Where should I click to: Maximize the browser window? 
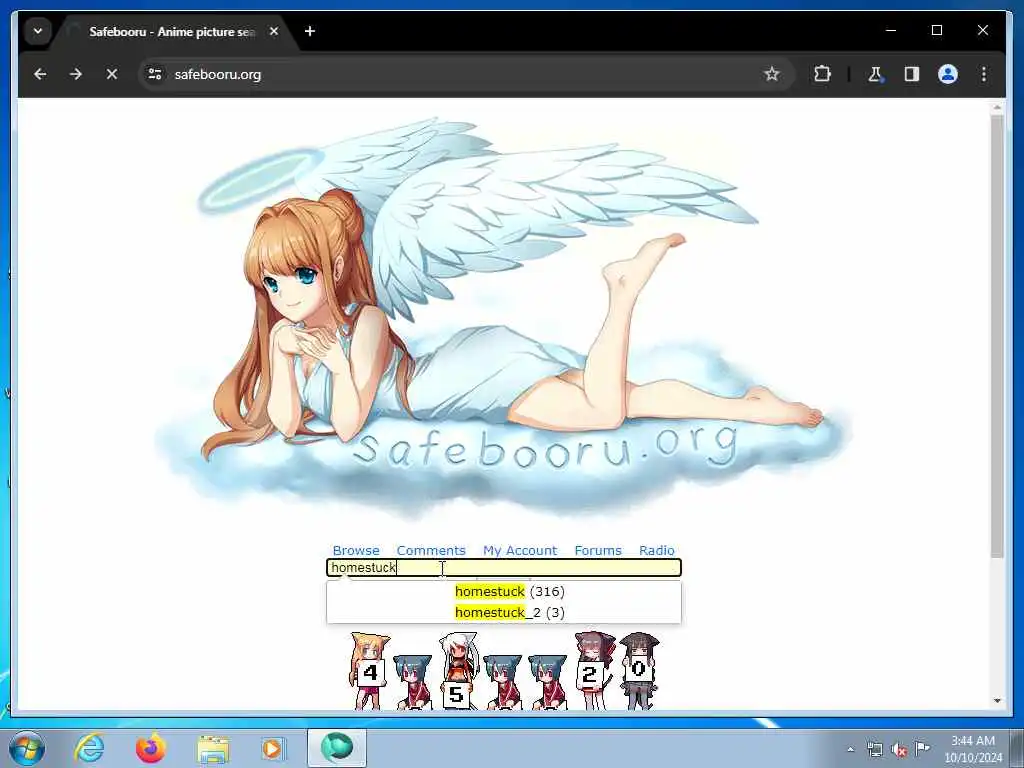tap(936, 30)
